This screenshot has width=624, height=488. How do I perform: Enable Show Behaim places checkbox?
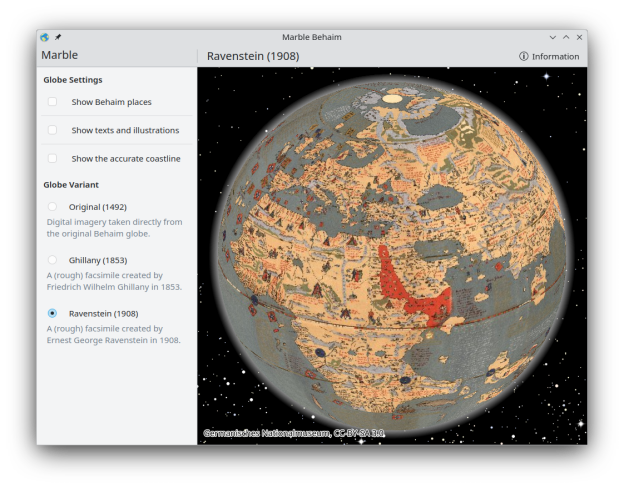[x=52, y=102]
